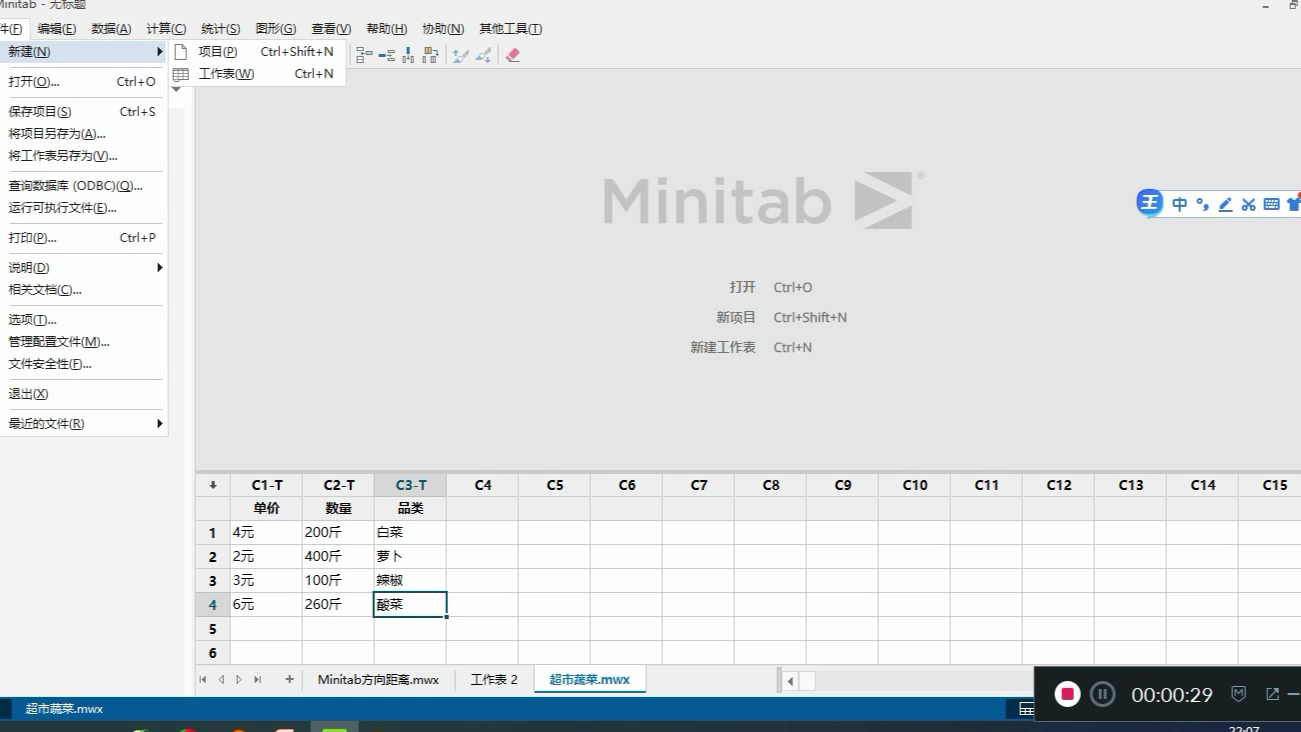
Task: Select the pink eraser toolbar icon
Action: pos(513,55)
